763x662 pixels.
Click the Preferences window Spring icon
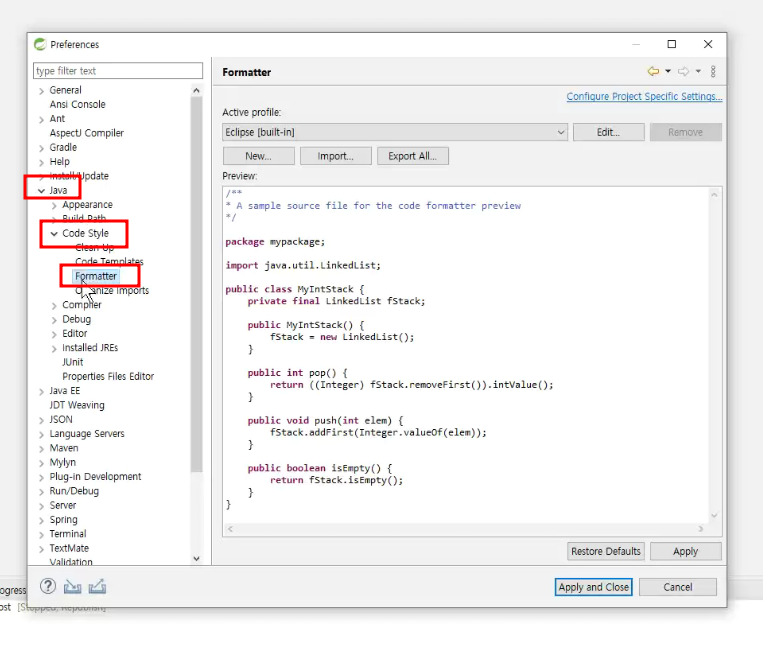[x=40, y=44]
